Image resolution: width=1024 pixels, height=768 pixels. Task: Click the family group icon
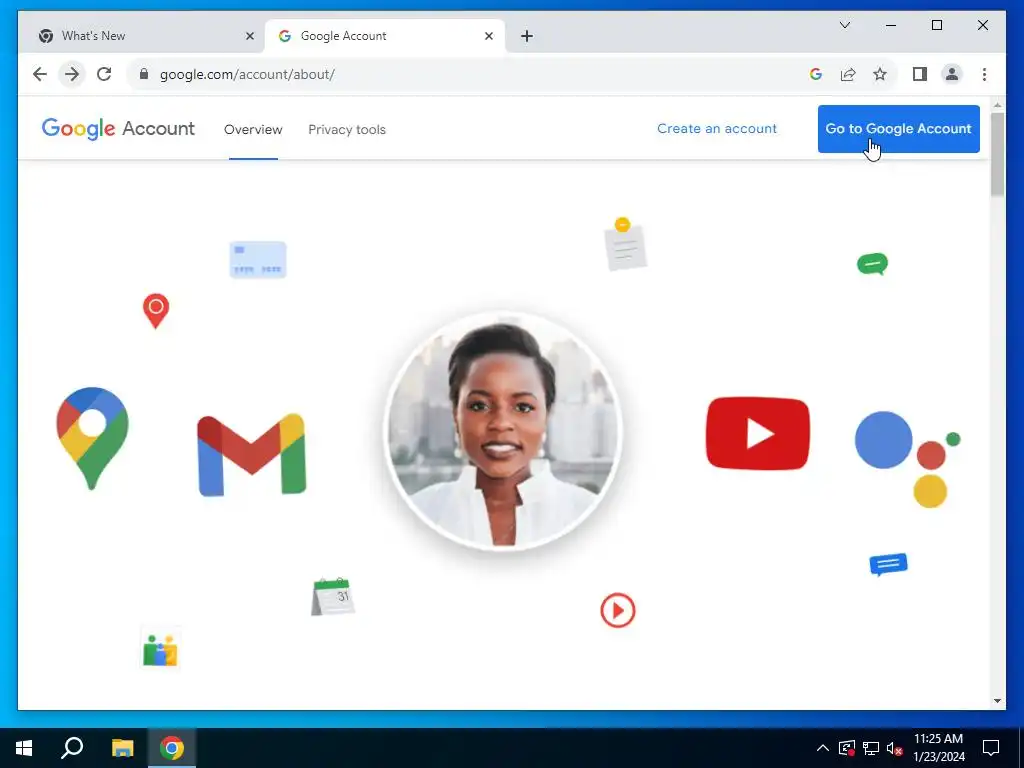160,648
